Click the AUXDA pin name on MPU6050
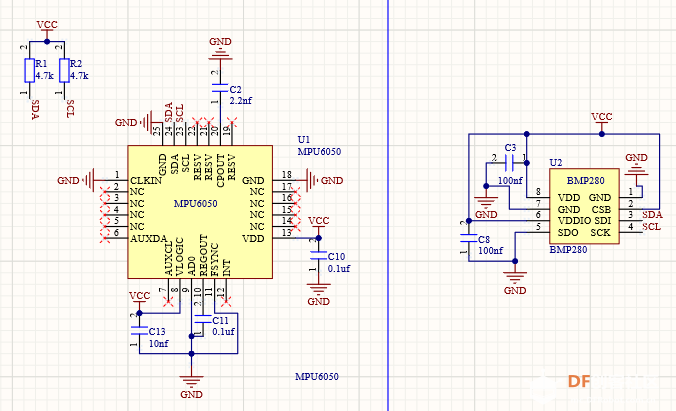Viewport: 676px width, 411px height. (149, 239)
